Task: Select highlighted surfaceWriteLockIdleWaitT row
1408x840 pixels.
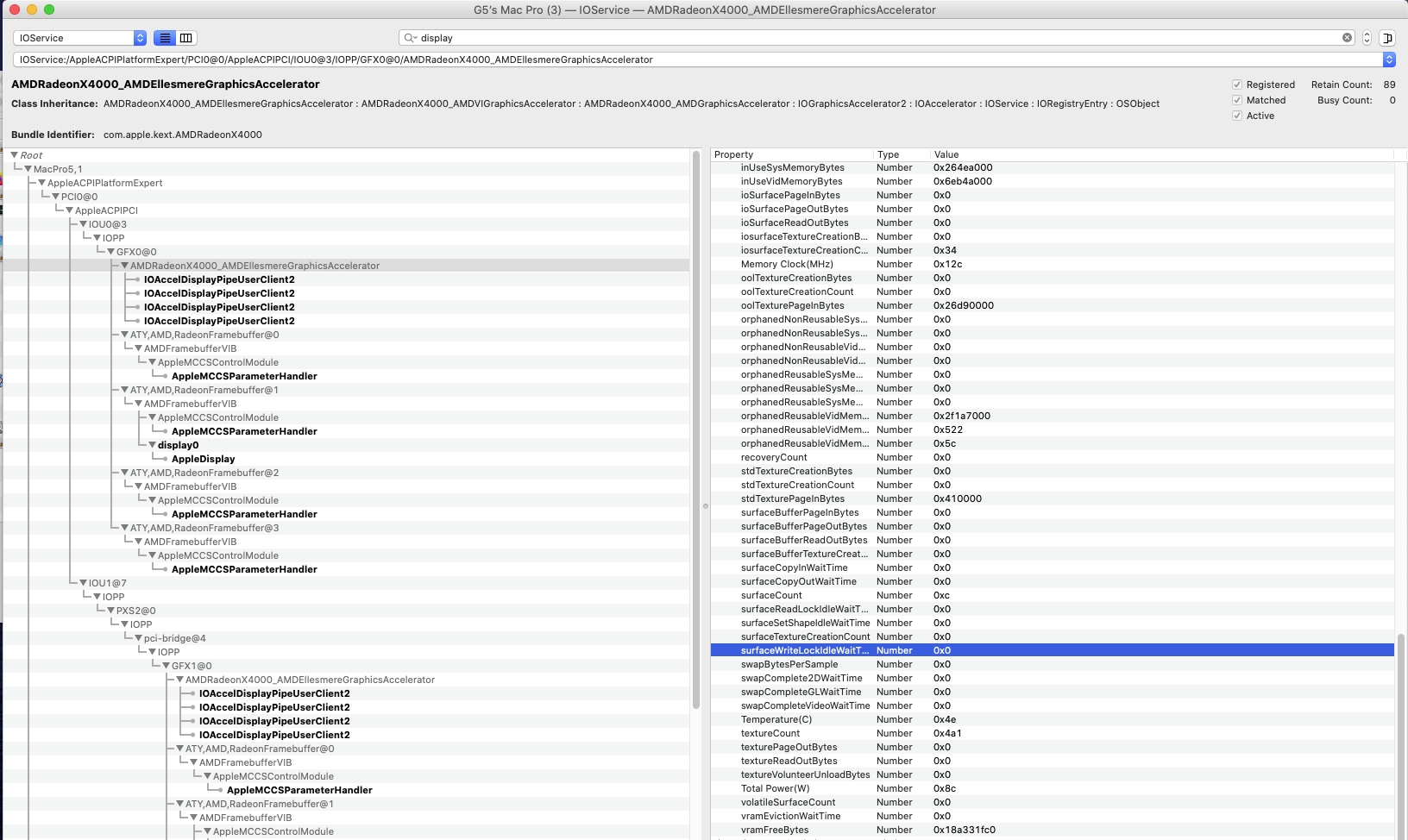Action: (1052, 650)
